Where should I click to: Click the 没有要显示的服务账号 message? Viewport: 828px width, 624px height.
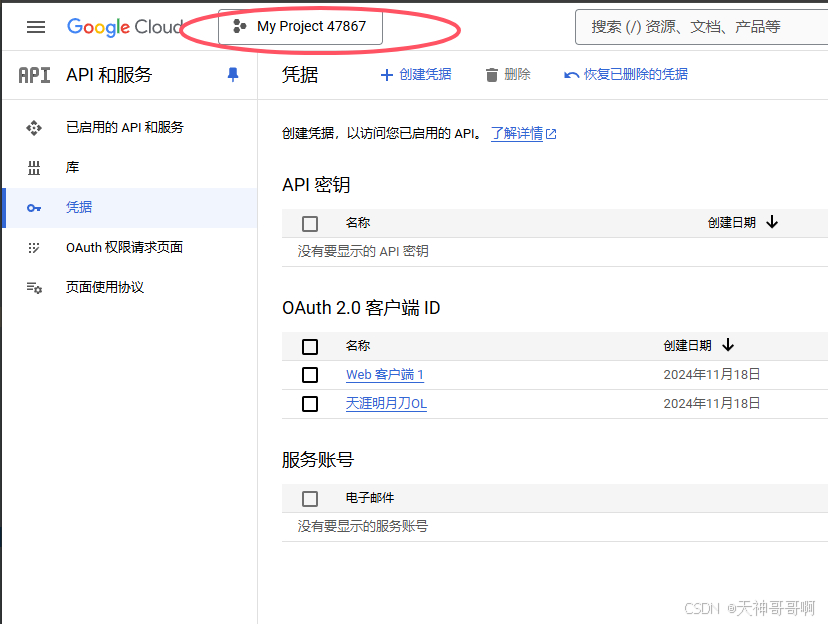pyautogui.click(x=363, y=526)
